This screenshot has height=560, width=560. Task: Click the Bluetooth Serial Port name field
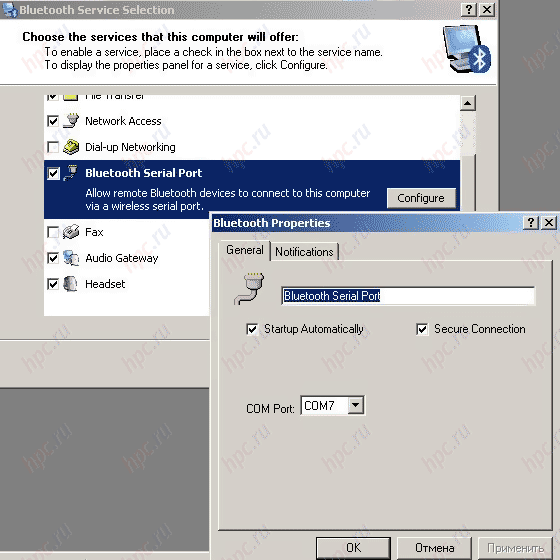[x=408, y=296]
